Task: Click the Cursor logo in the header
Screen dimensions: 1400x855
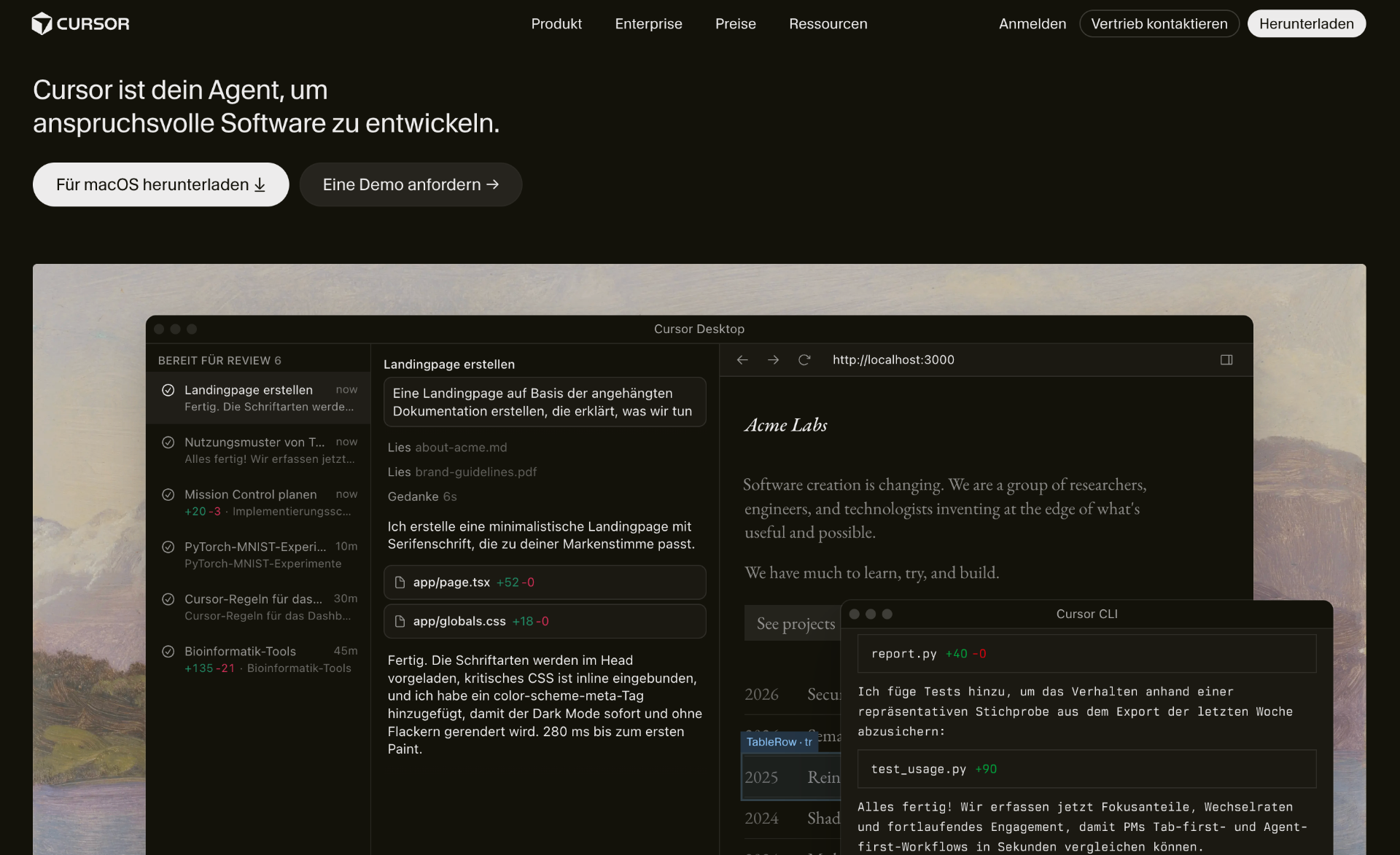Action: pyautogui.click(x=80, y=23)
